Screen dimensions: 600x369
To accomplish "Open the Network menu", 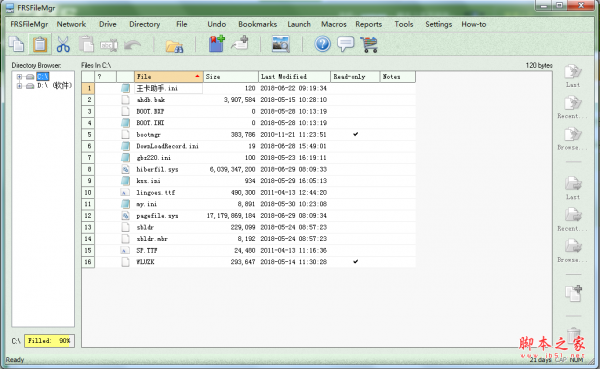I will (x=71, y=24).
